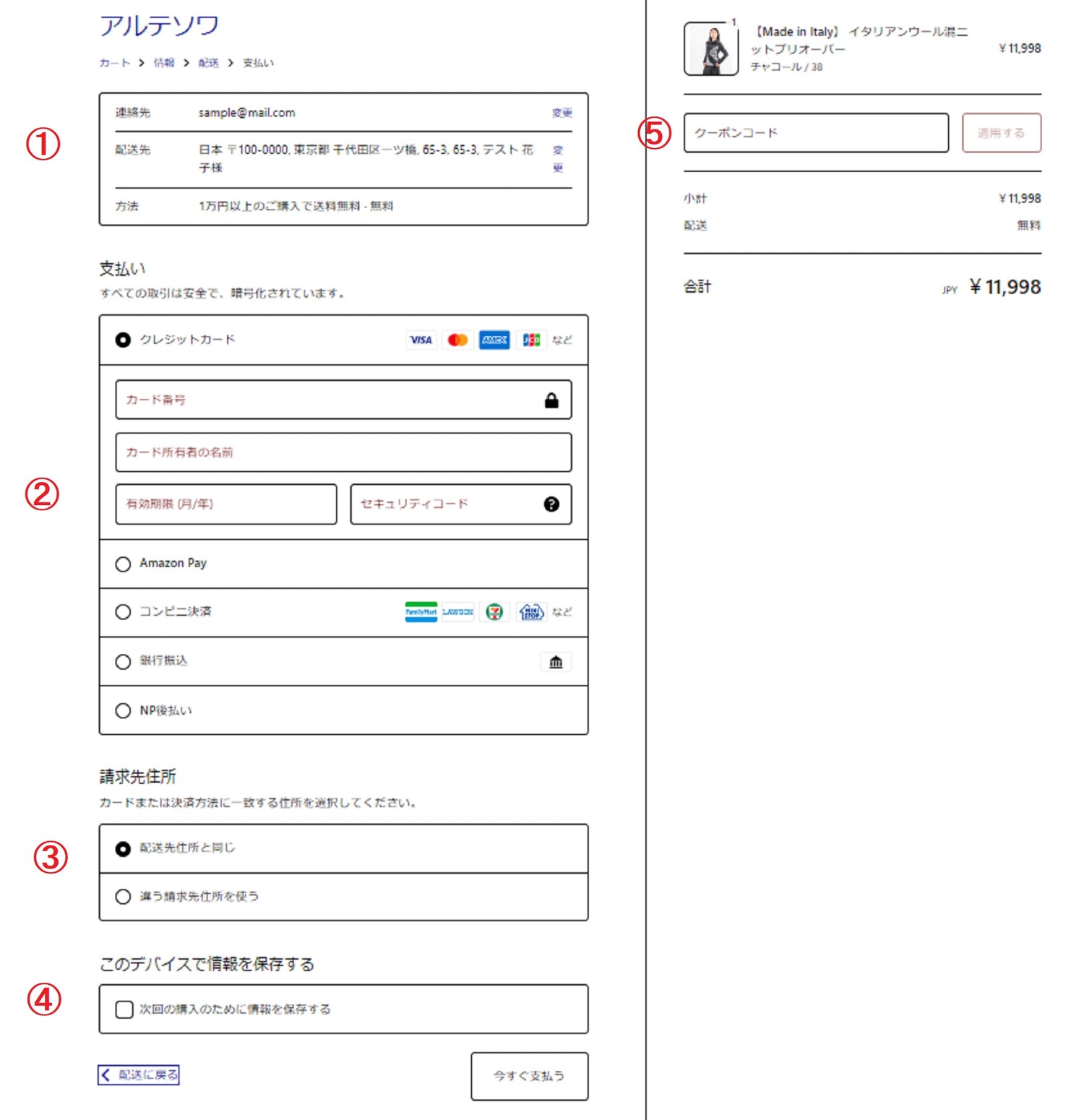The width and height of the screenshot is (1084, 1120).
Task: Select コンビニ決済 payment option
Action: coord(123,612)
